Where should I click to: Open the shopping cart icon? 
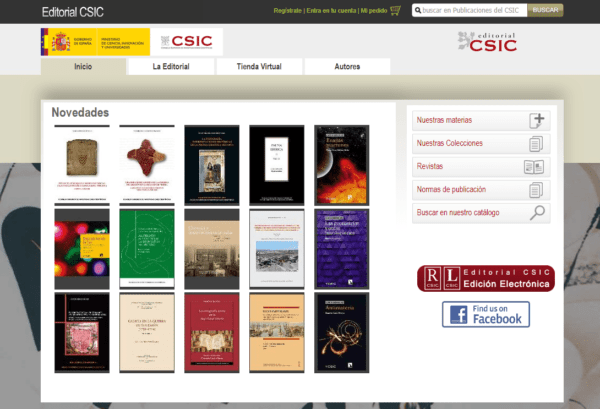pyautogui.click(x=395, y=10)
